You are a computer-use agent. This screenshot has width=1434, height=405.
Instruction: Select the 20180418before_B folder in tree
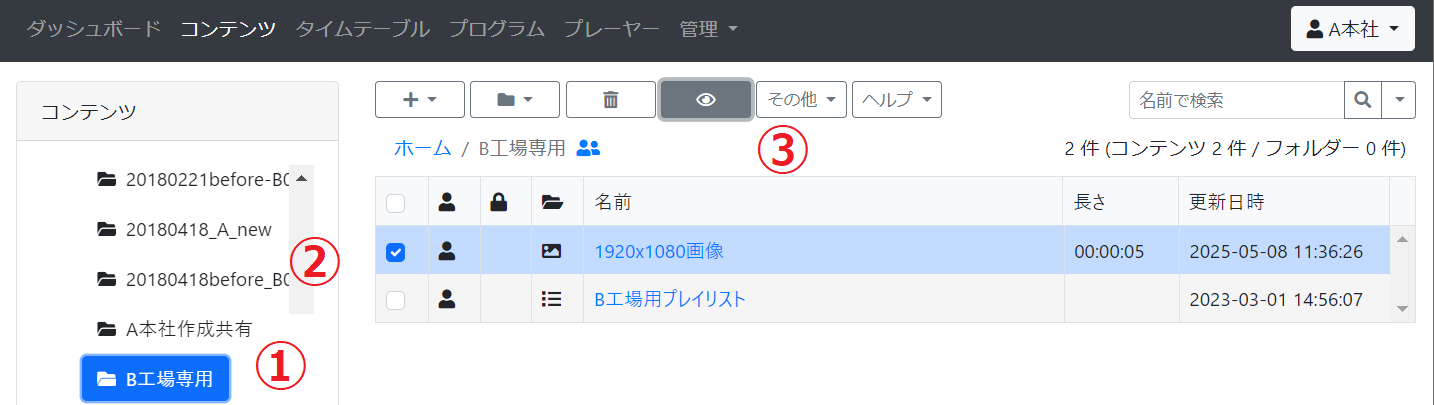[x=193, y=279]
